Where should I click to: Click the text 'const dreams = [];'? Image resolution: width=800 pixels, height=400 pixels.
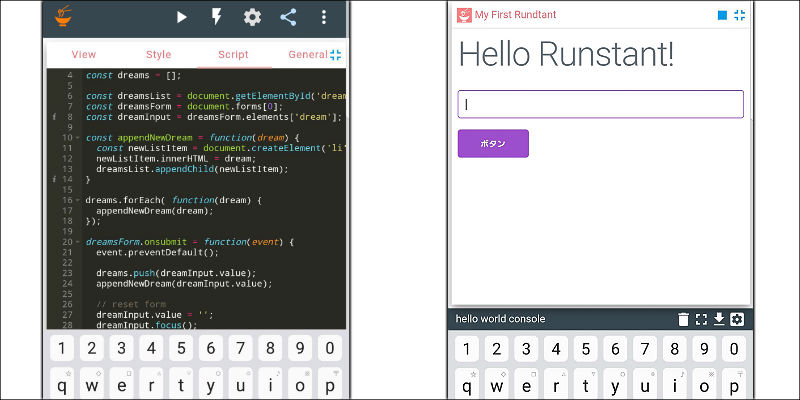point(133,75)
